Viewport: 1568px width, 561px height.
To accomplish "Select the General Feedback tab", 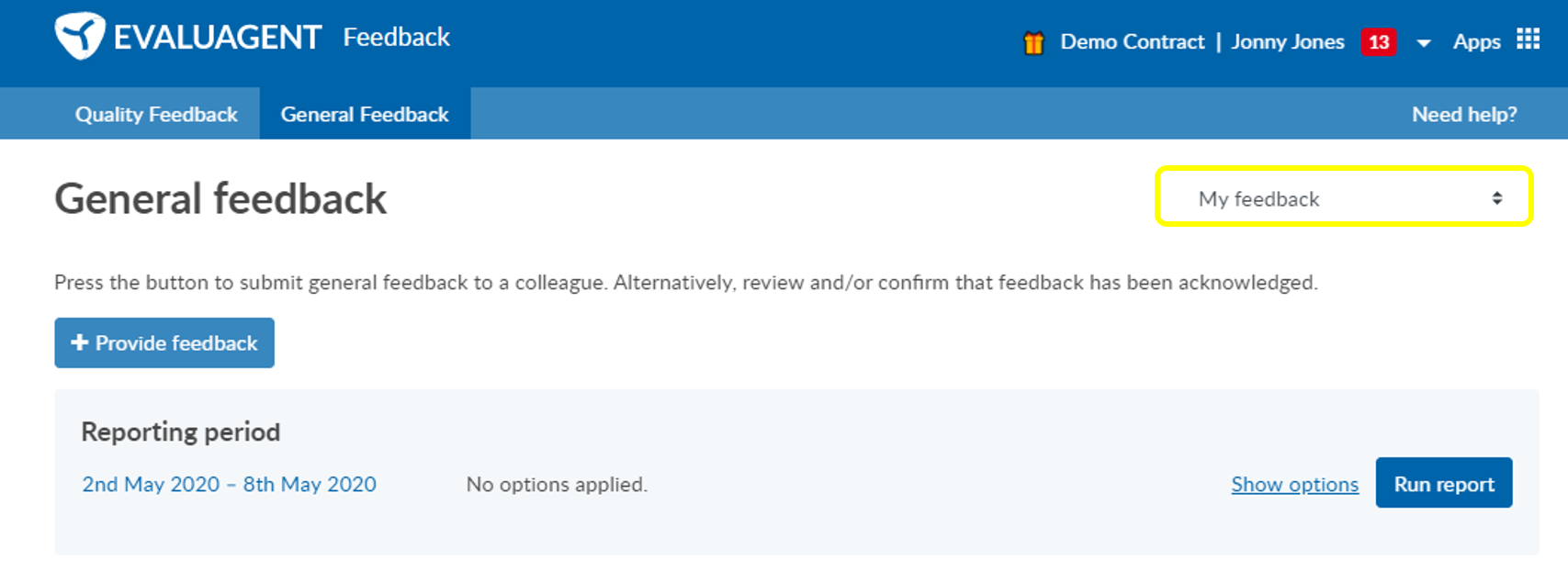I will (365, 114).
